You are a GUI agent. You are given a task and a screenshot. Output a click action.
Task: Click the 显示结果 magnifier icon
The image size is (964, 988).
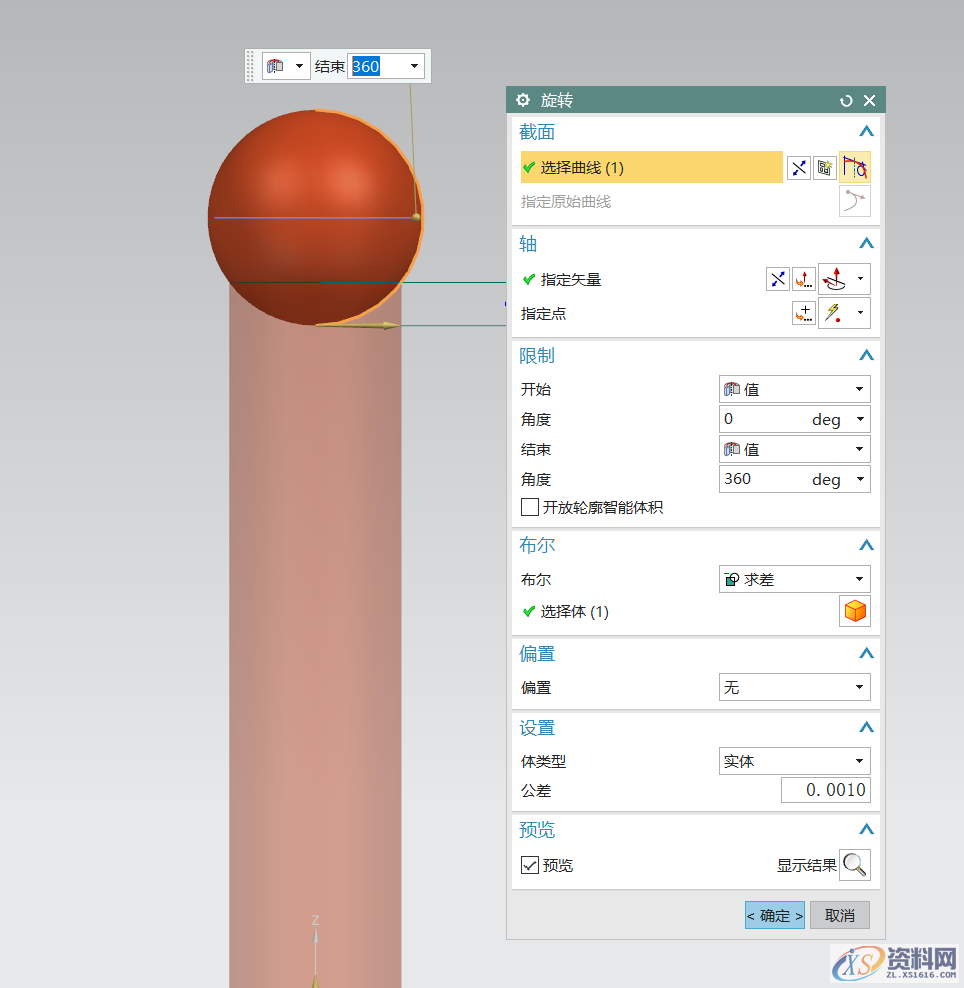point(855,865)
